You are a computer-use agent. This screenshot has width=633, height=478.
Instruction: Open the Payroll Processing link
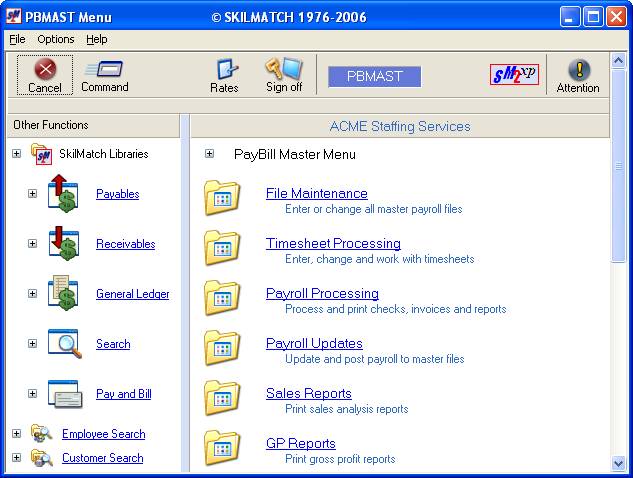[x=322, y=293]
